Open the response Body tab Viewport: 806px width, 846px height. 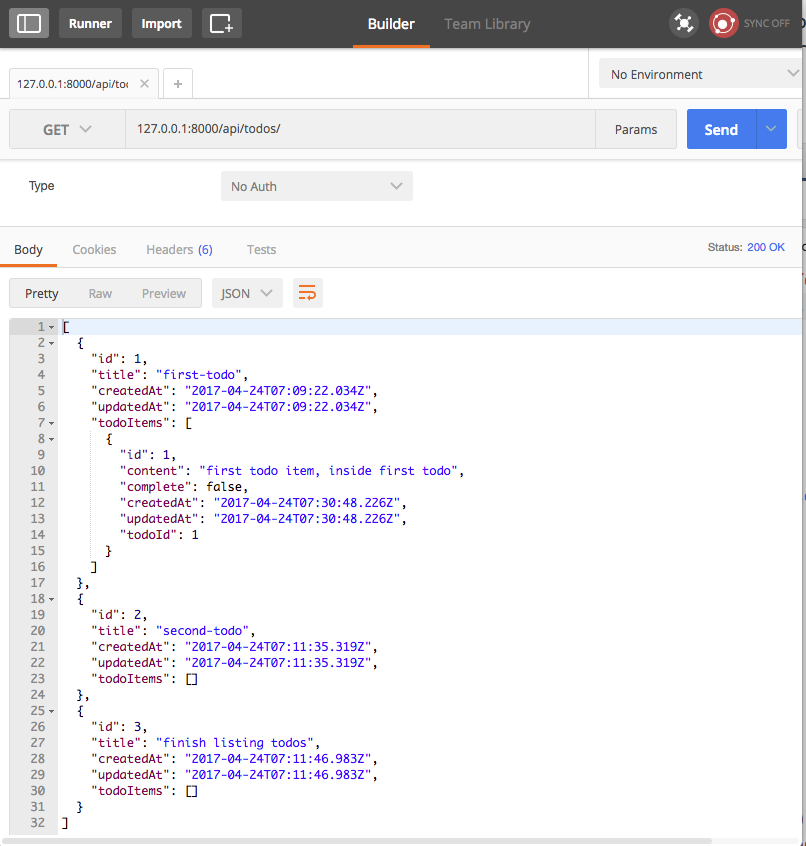click(28, 250)
